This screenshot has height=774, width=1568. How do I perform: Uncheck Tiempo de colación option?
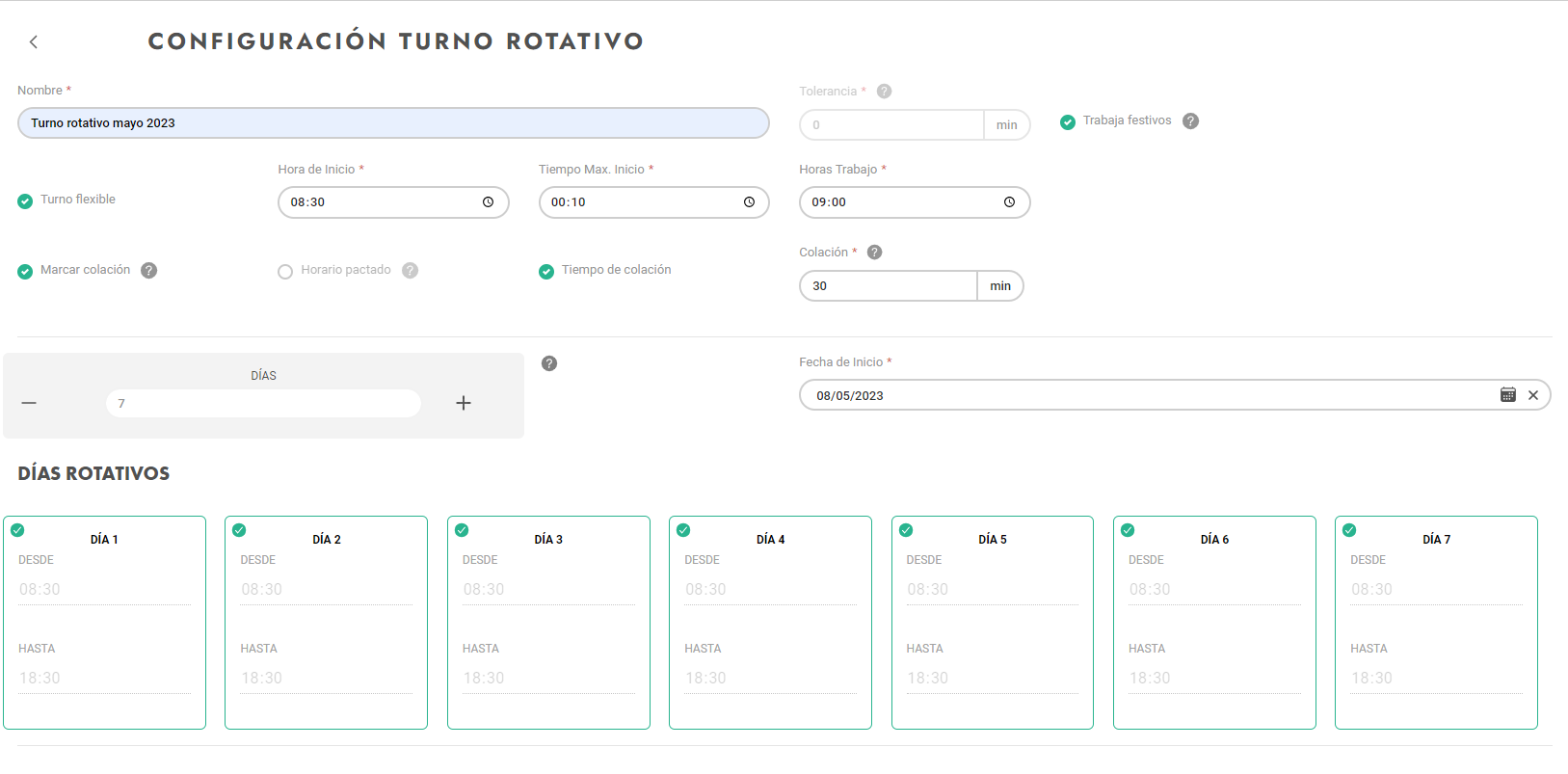[546, 272]
